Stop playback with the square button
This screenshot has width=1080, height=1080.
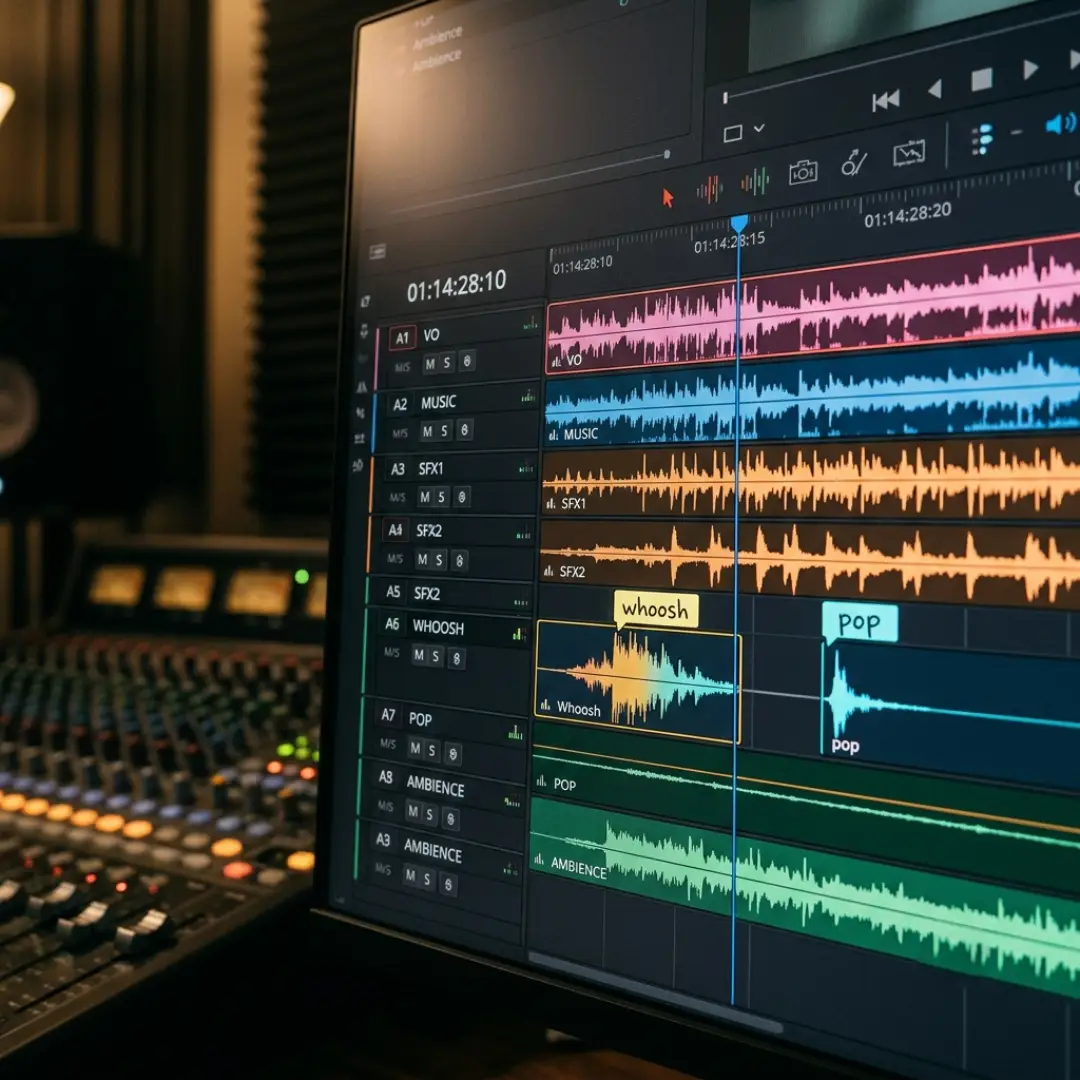point(982,79)
